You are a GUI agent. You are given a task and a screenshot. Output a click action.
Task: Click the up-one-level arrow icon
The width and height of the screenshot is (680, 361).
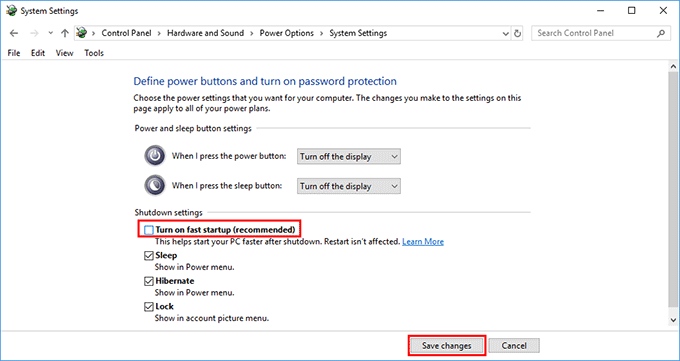point(65,33)
